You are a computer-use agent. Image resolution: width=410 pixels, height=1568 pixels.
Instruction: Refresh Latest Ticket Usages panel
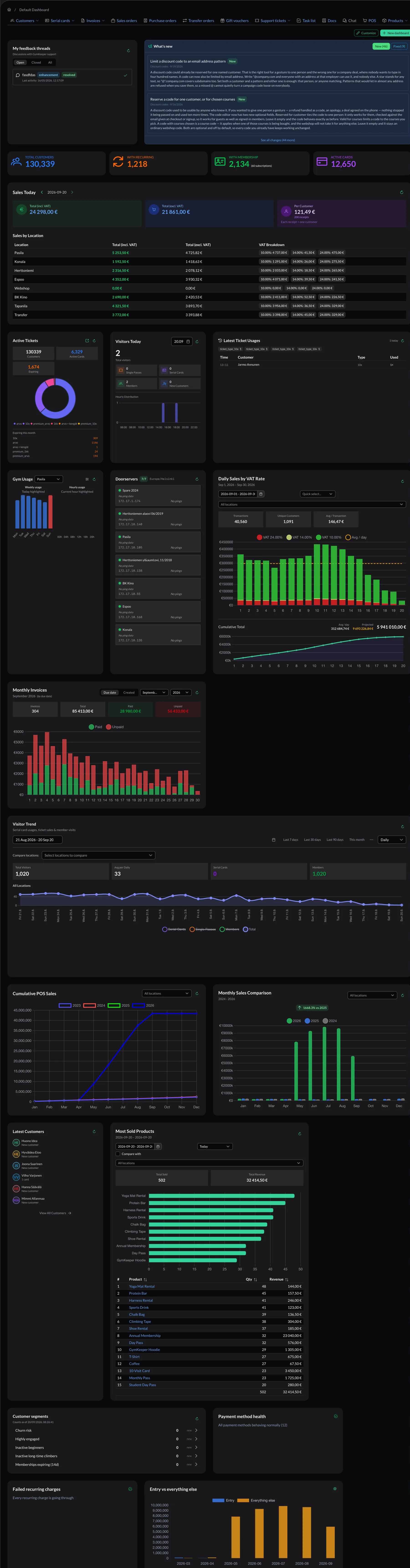(x=403, y=341)
